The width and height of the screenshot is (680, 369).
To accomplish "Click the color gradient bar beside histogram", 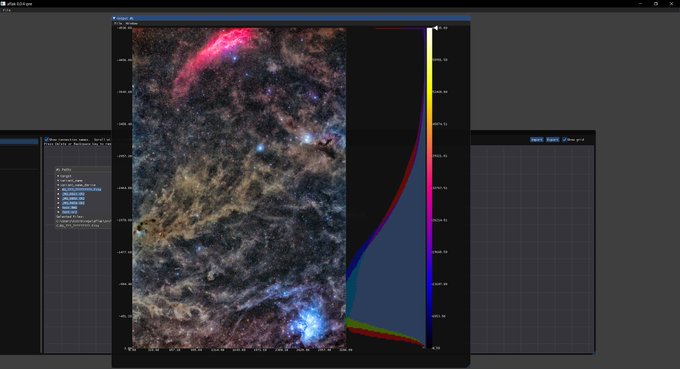I will click(429, 188).
